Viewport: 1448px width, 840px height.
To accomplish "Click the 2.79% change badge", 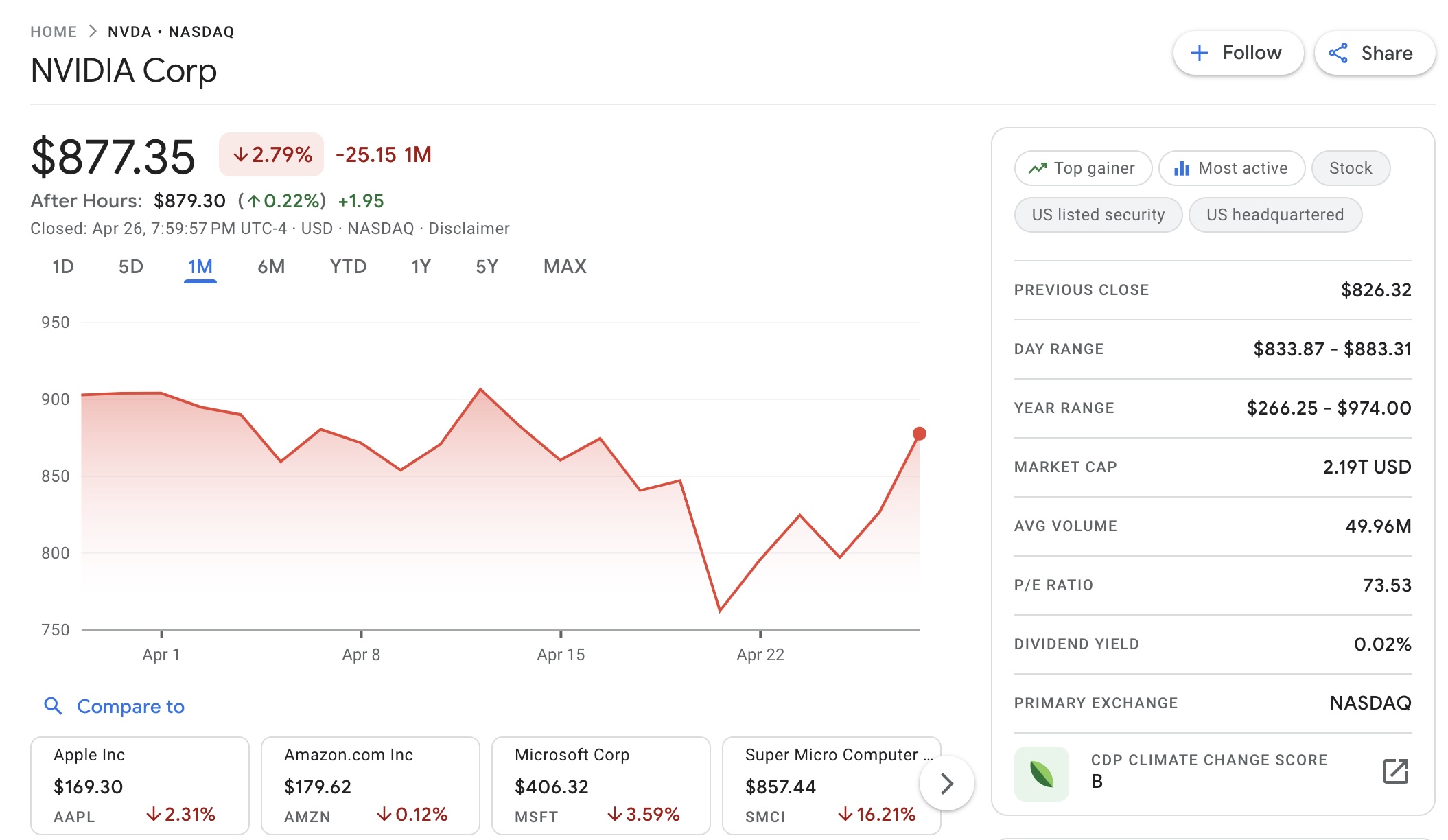I will [272, 154].
